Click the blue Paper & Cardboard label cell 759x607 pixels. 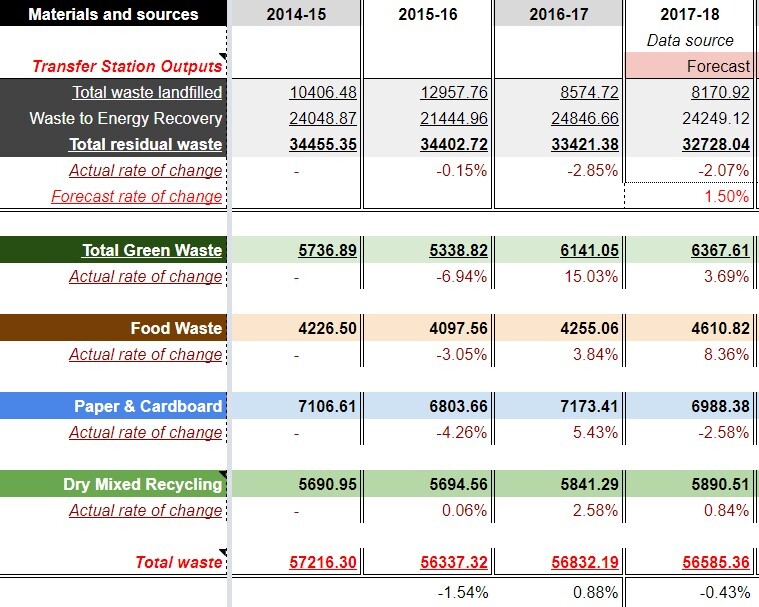tap(113, 406)
